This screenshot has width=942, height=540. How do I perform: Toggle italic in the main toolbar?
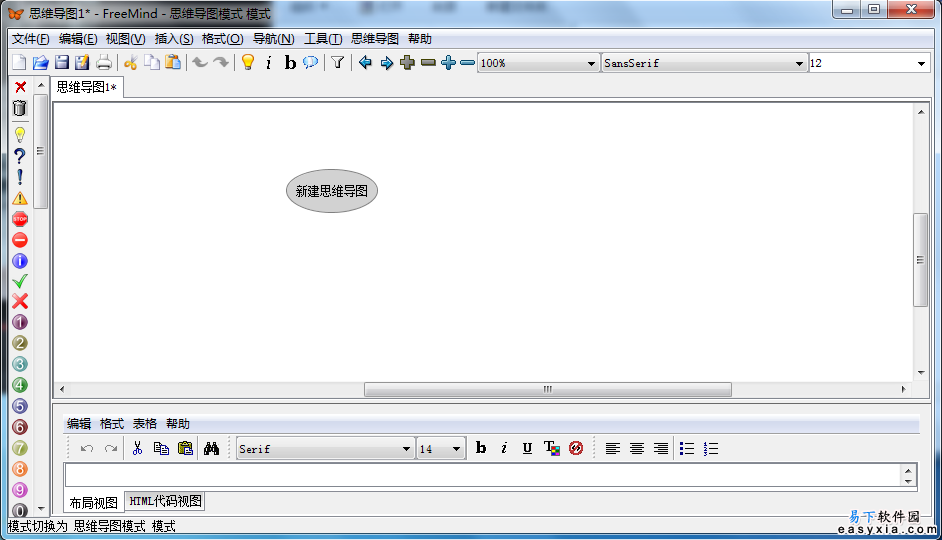coord(268,63)
